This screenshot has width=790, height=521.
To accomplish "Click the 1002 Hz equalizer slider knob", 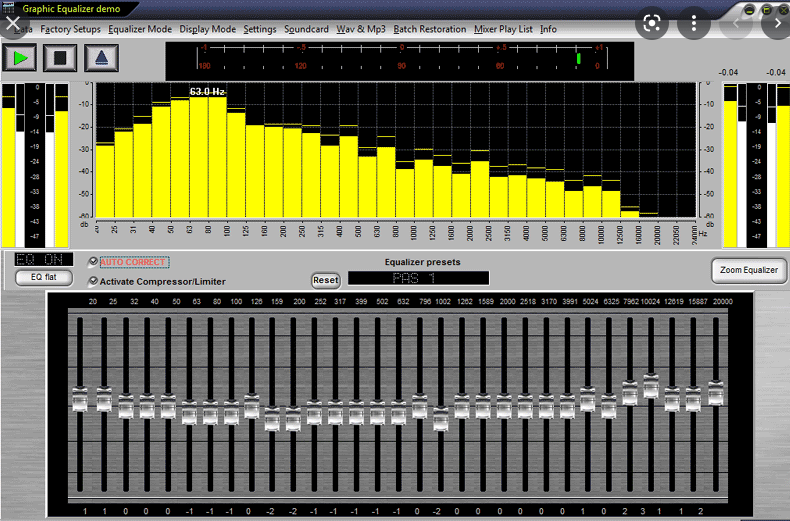I will (x=441, y=419).
